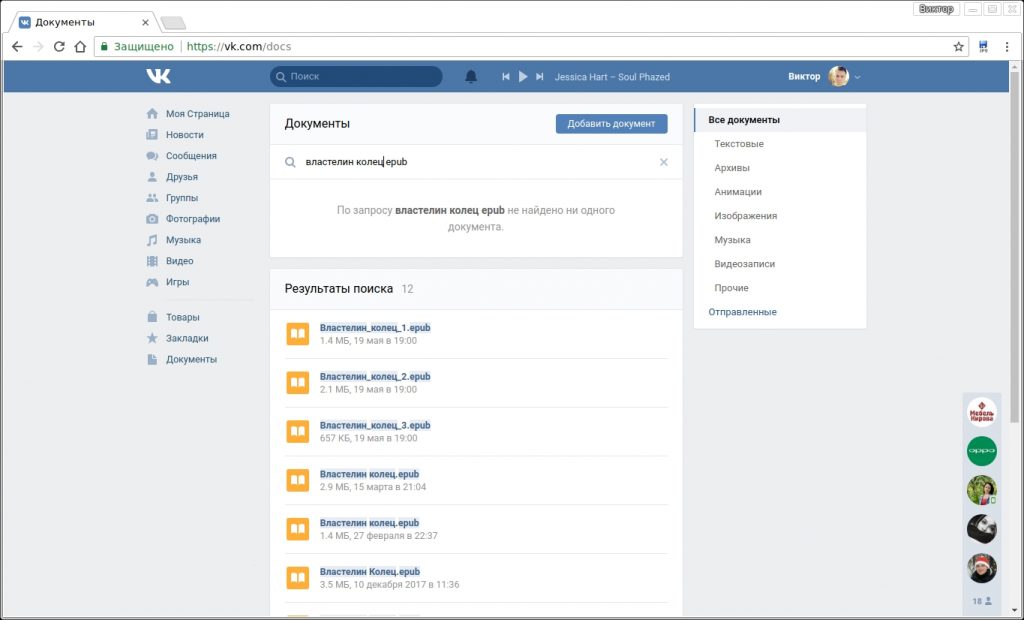The width and height of the screenshot is (1024, 620).
Task: Click epub icon of Властелин_колец_2.epub
Action: [x=298, y=383]
